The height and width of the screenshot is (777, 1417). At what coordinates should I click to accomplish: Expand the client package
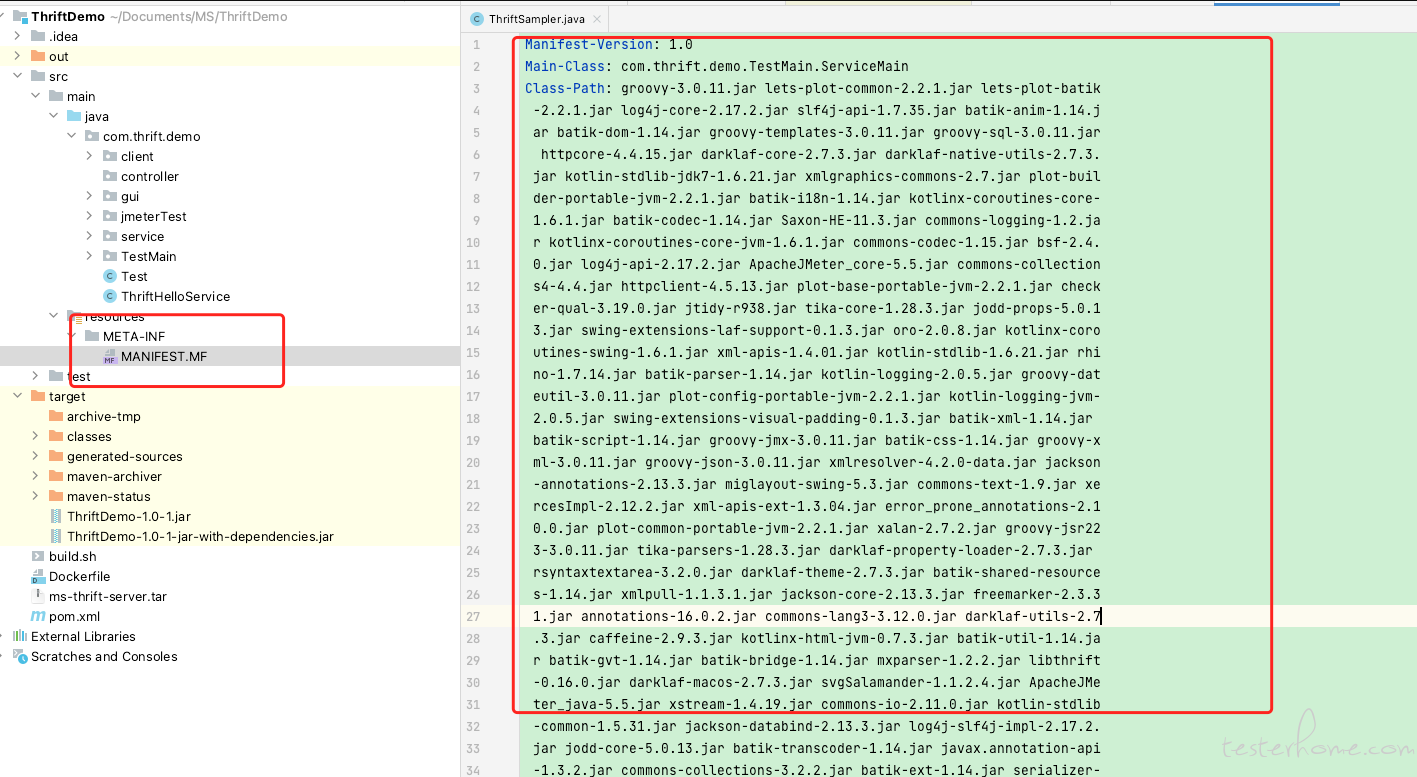[x=91, y=156]
